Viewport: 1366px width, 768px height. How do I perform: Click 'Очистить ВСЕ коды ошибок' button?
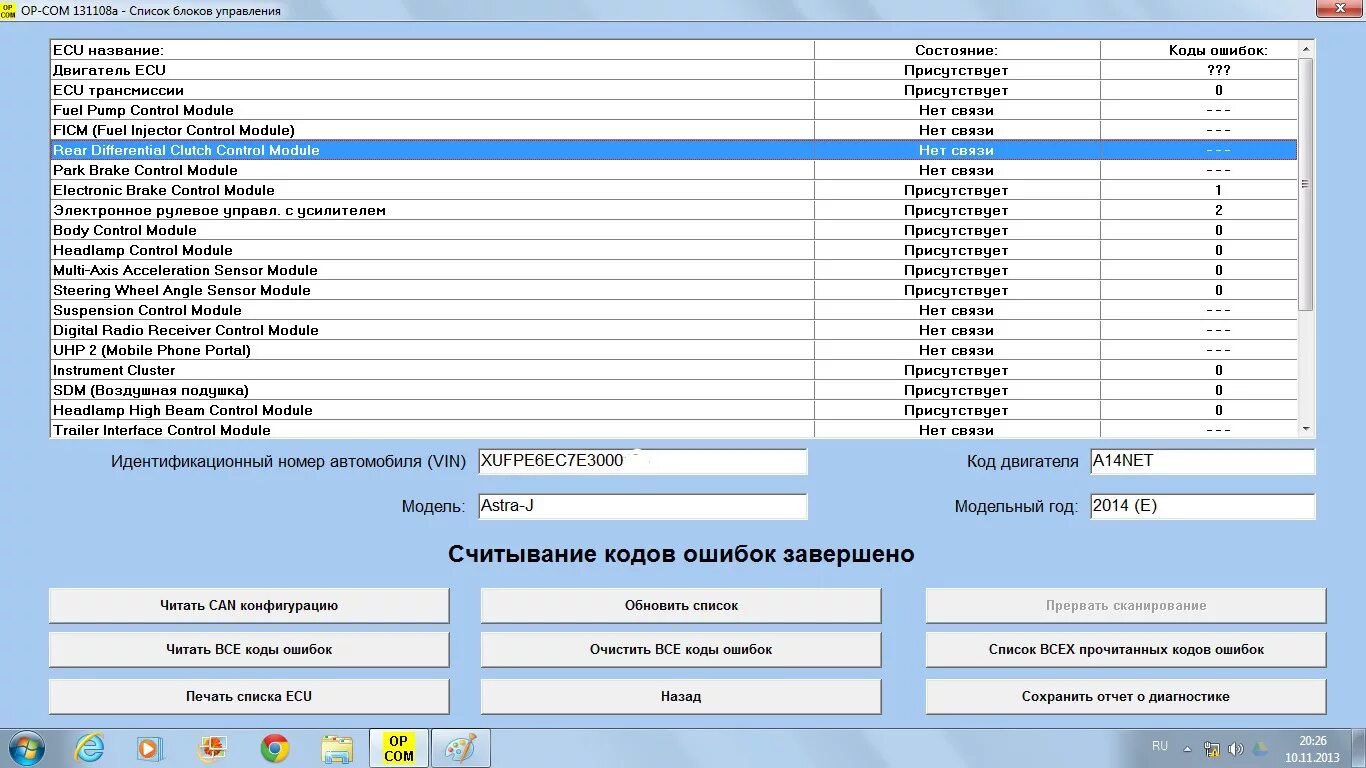click(x=681, y=650)
